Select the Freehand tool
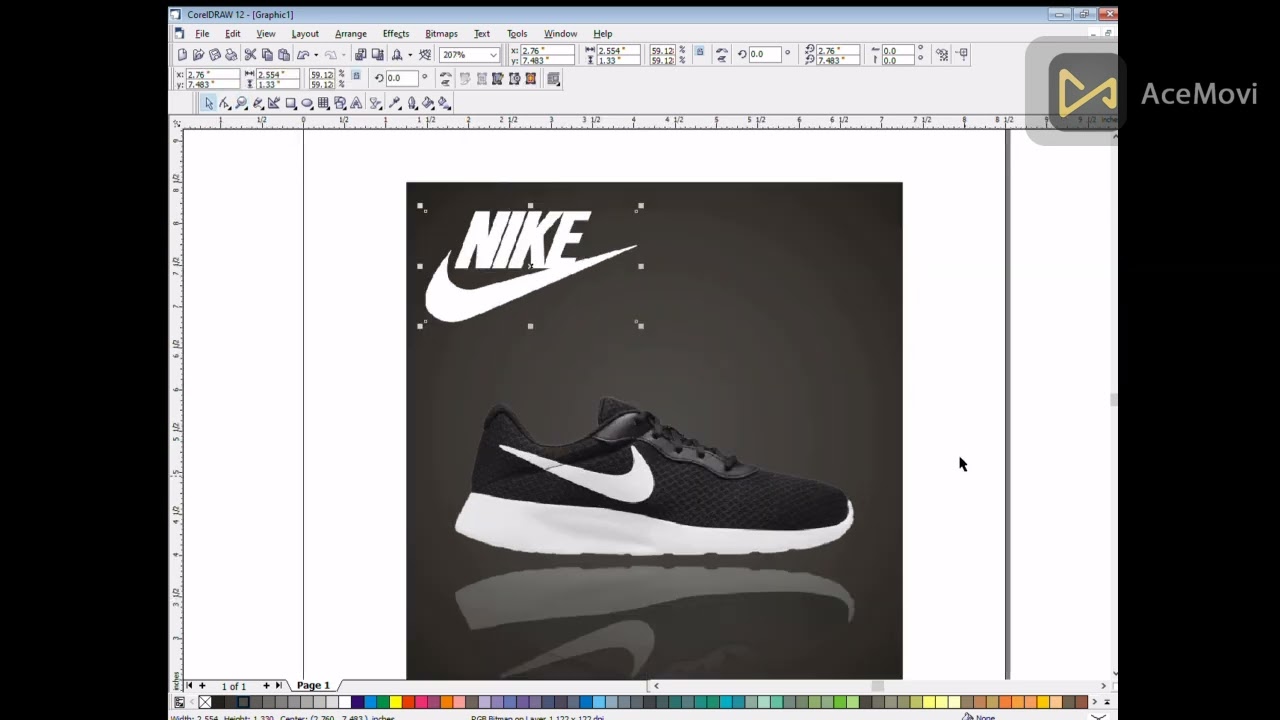This screenshot has height=720, width=1280. [x=258, y=103]
